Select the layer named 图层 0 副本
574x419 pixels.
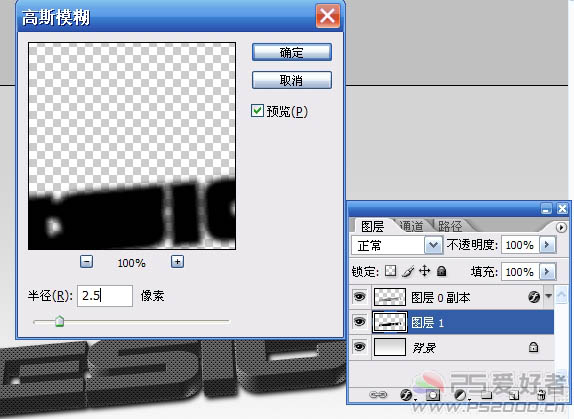(440, 297)
